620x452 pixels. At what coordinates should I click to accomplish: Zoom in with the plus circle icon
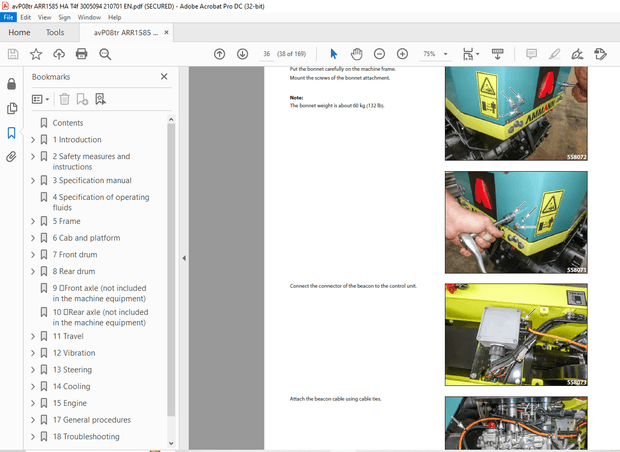(402, 54)
